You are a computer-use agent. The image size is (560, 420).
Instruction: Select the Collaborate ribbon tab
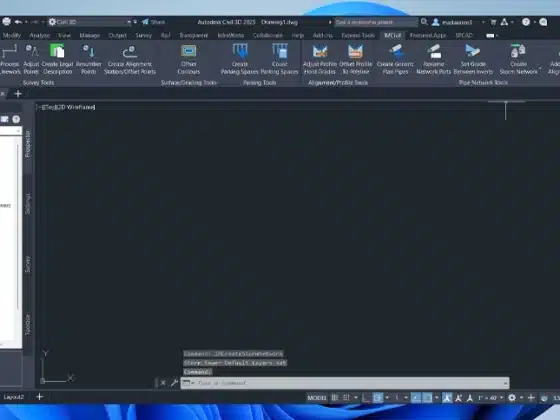pyautogui.click(x=268, y=35)
